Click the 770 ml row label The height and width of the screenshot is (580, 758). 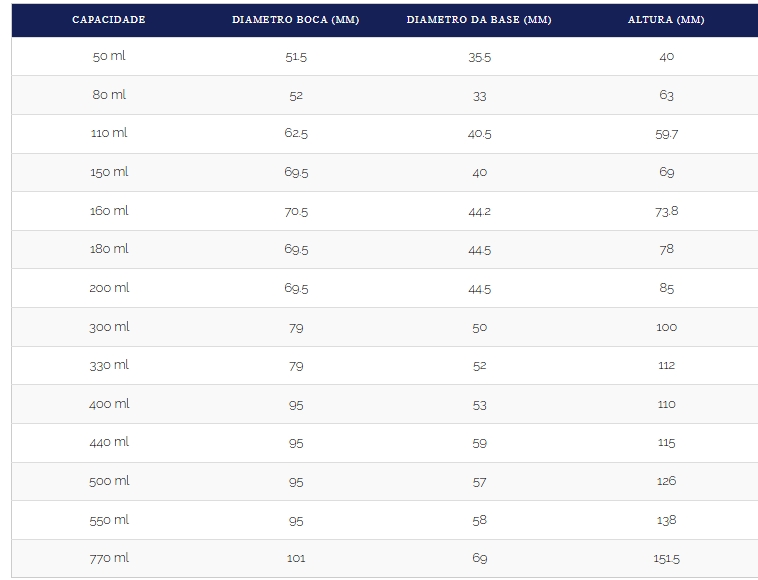pos(109,558)
